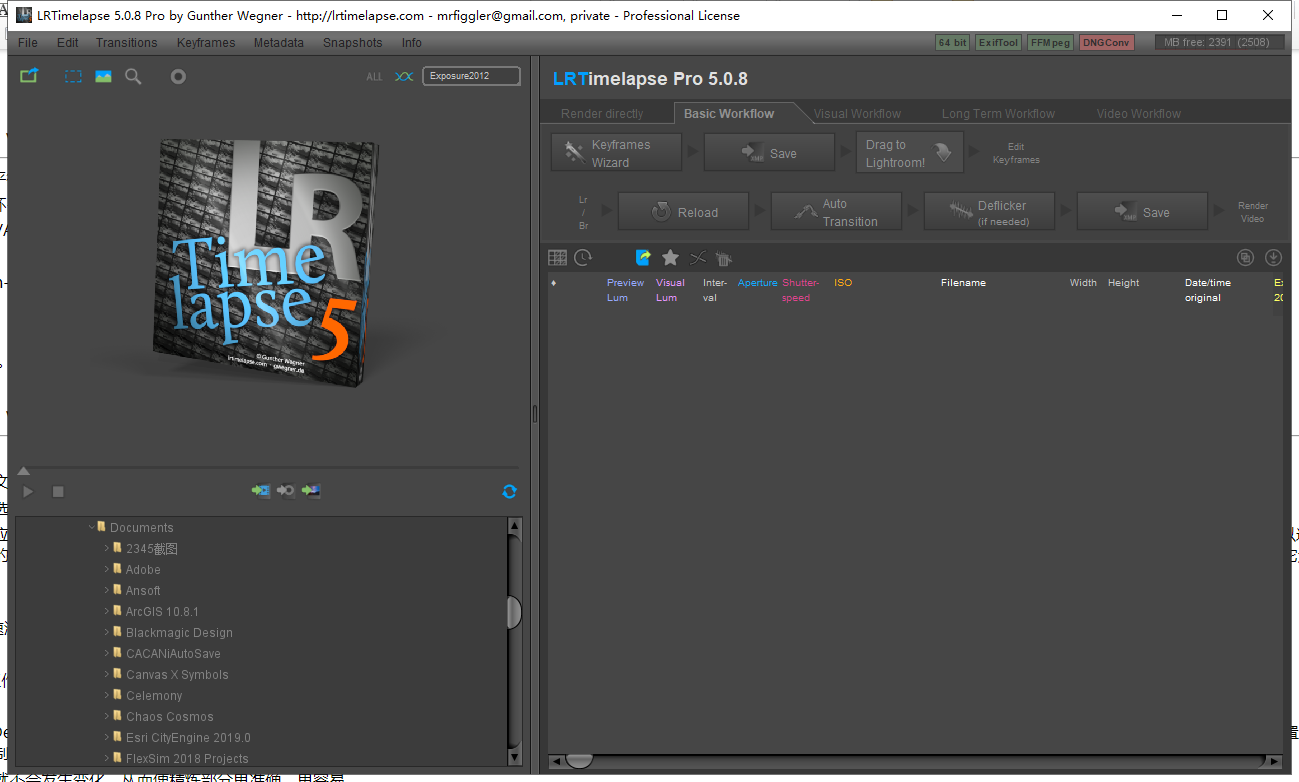Select the dashed rectangle crop icon
Screen dimensions: 1299x782
[73, 76]
